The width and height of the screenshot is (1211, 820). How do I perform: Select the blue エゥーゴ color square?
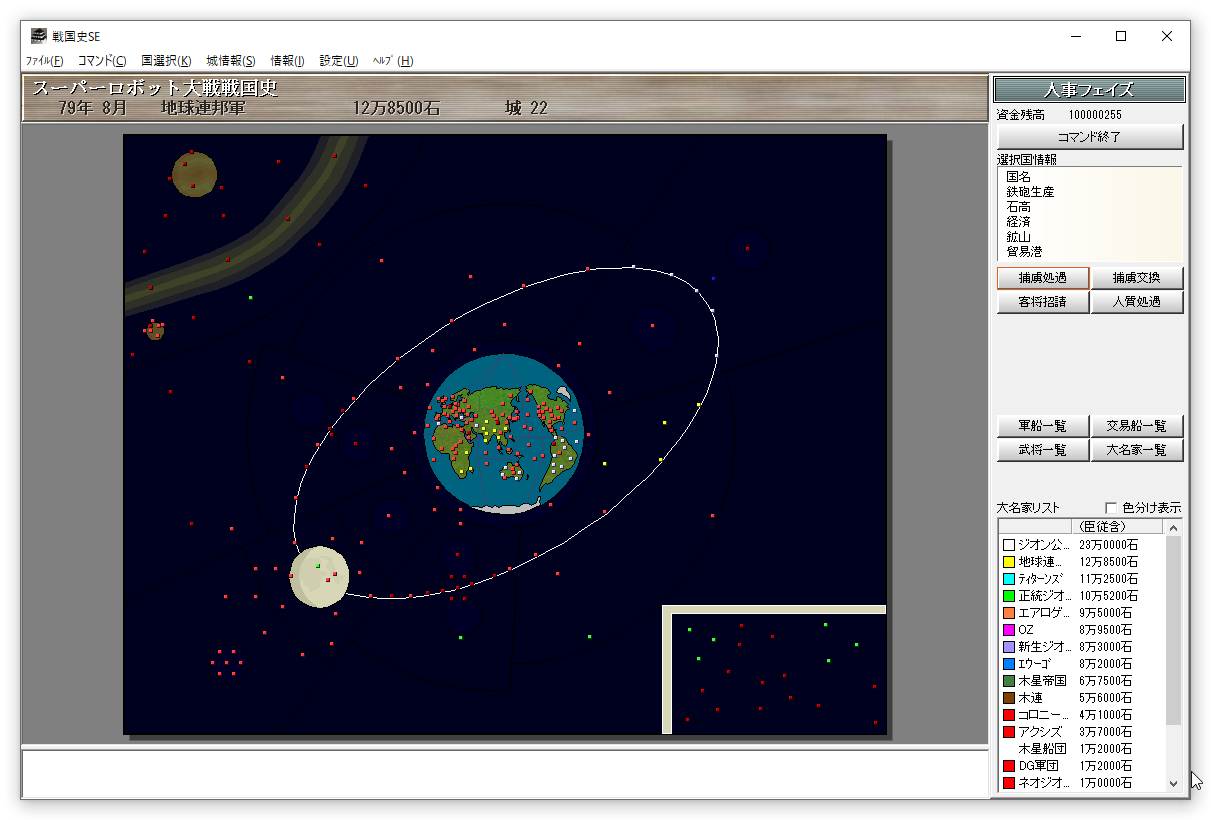(x=1008, y=664)
